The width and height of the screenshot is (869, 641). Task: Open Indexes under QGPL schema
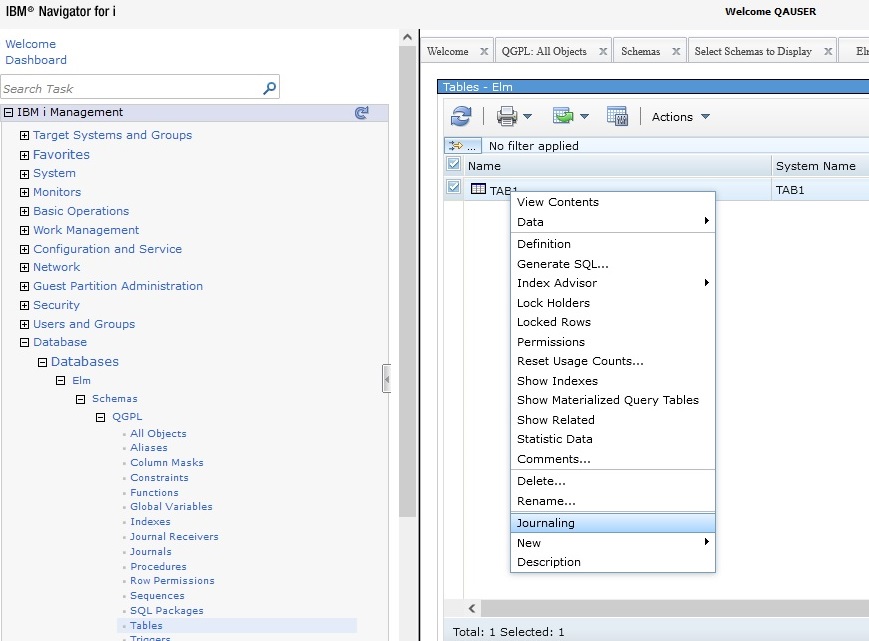(150, 522)
